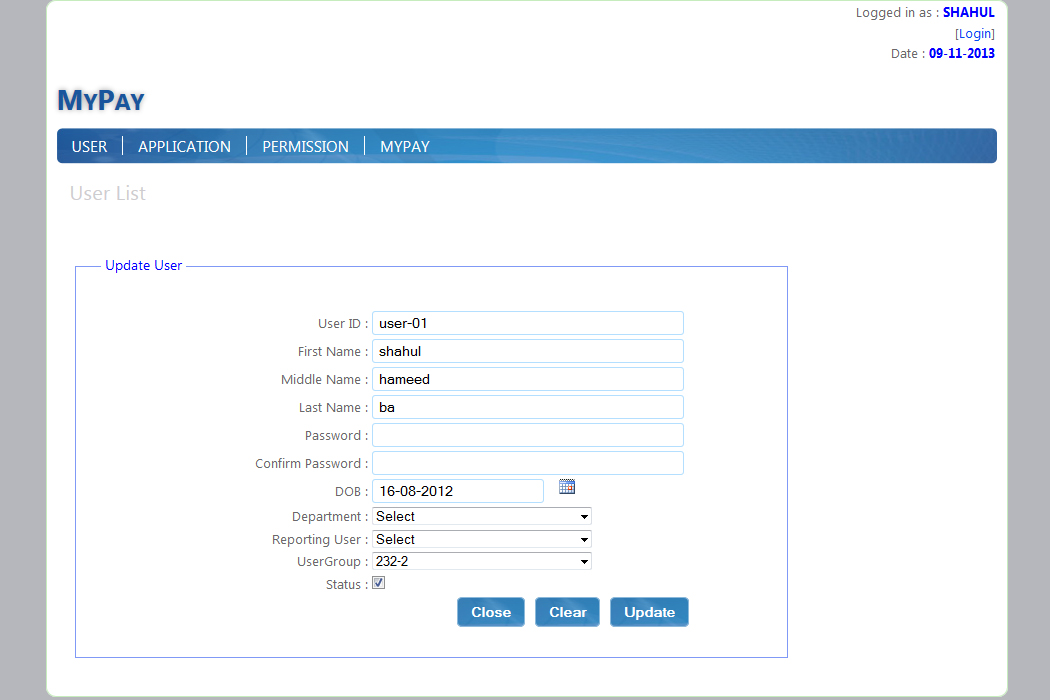Screen dimensions: 1050x700
Task: Click the MyPay logo
Action: (x=101, y=100)
